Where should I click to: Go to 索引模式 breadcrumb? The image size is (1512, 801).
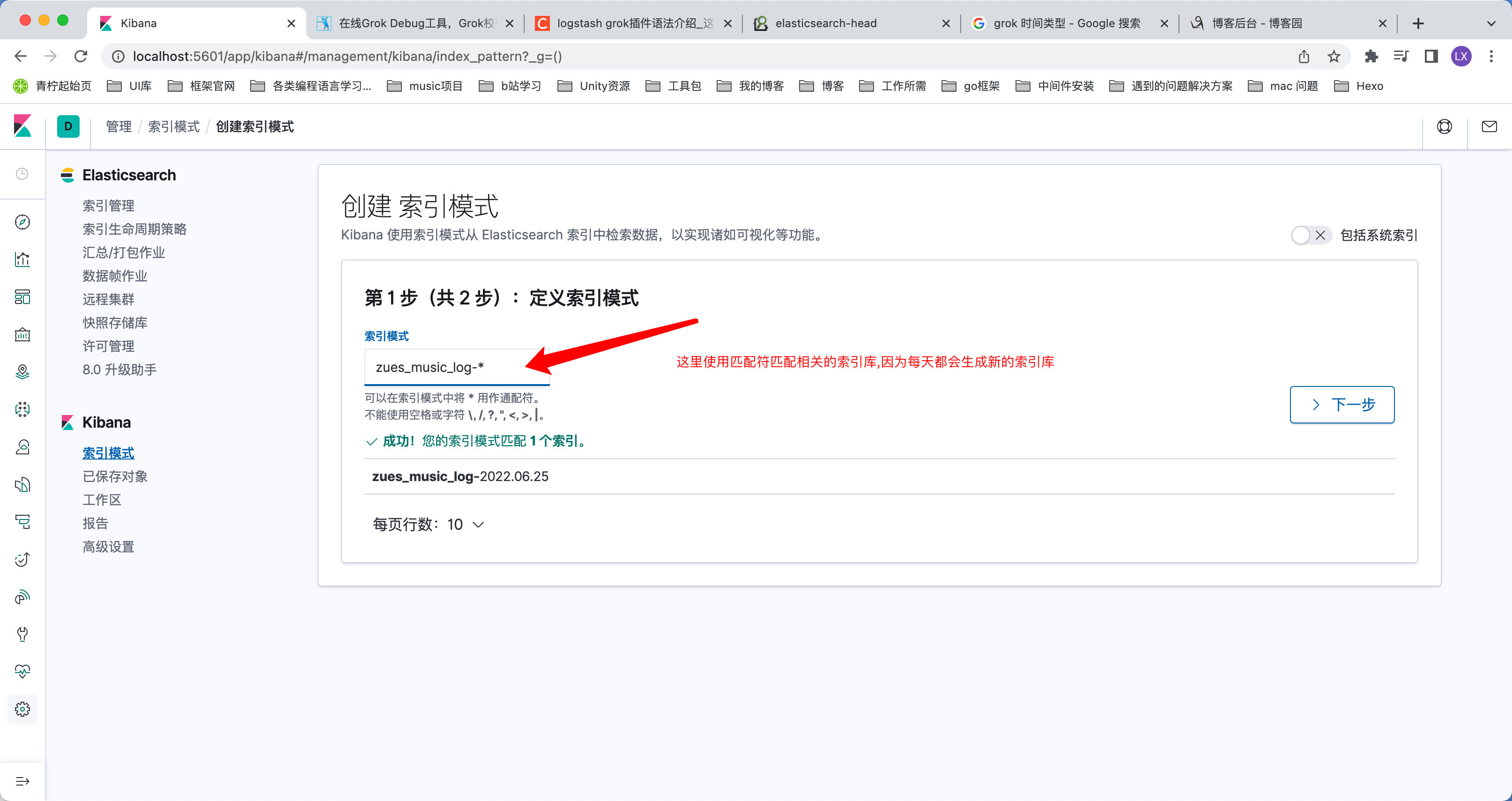click(174, 127)
